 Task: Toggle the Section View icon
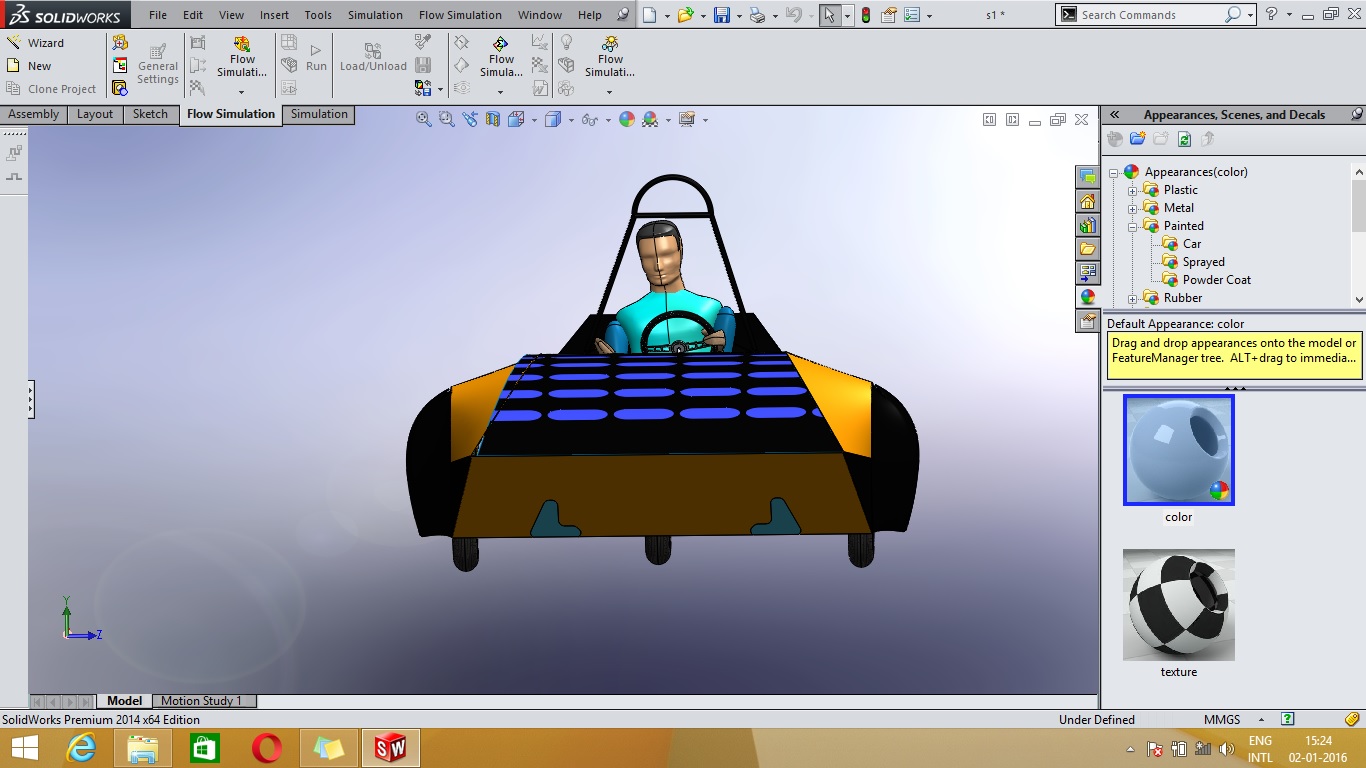click(493, 119)
